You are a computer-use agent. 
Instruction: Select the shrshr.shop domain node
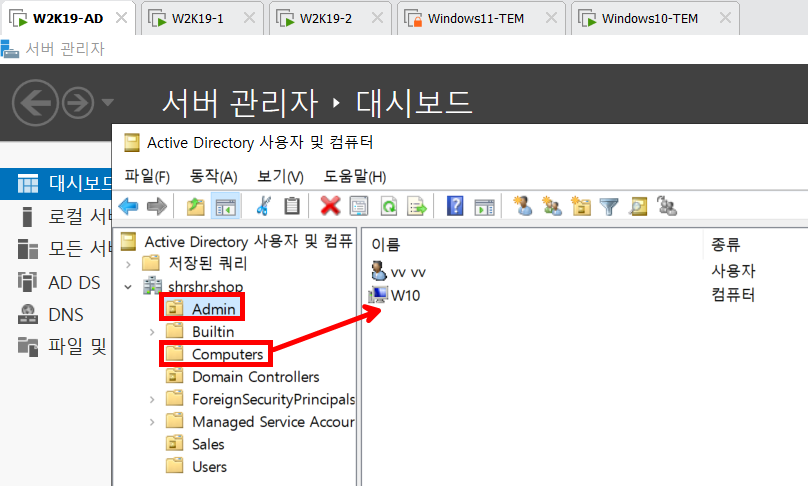[x=206, y=287]
